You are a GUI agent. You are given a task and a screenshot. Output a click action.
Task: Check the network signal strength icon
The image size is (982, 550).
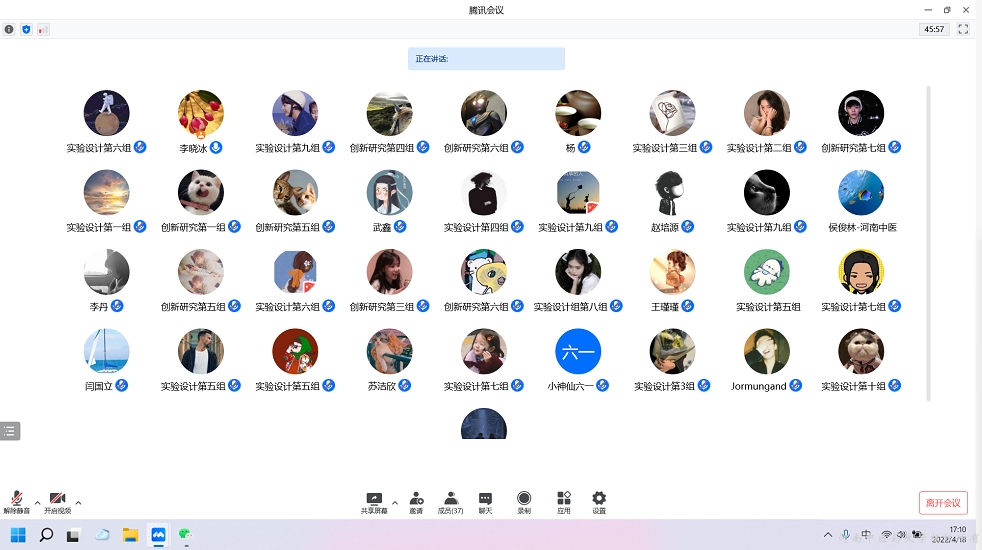(43, 30)
